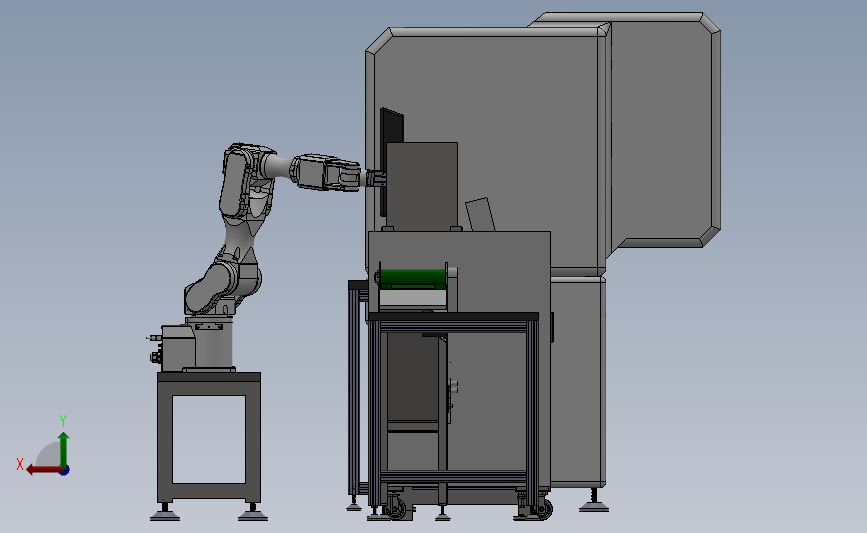Click the green Y axis arrow of the triad
The image size is (867, 533).
(64, 449)
